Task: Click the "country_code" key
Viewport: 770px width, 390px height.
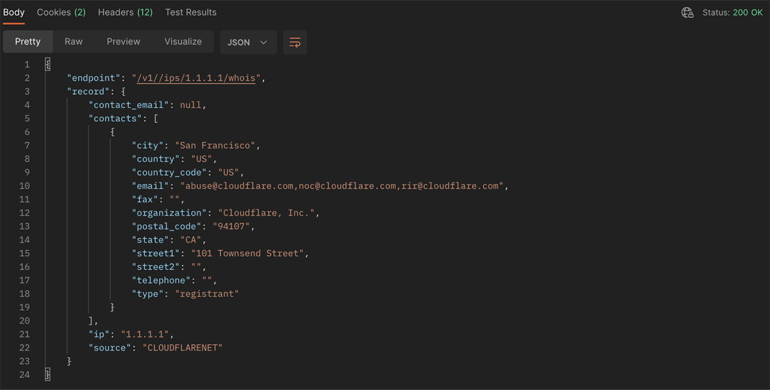Action: pyautogui.click(x=169, y=172)
